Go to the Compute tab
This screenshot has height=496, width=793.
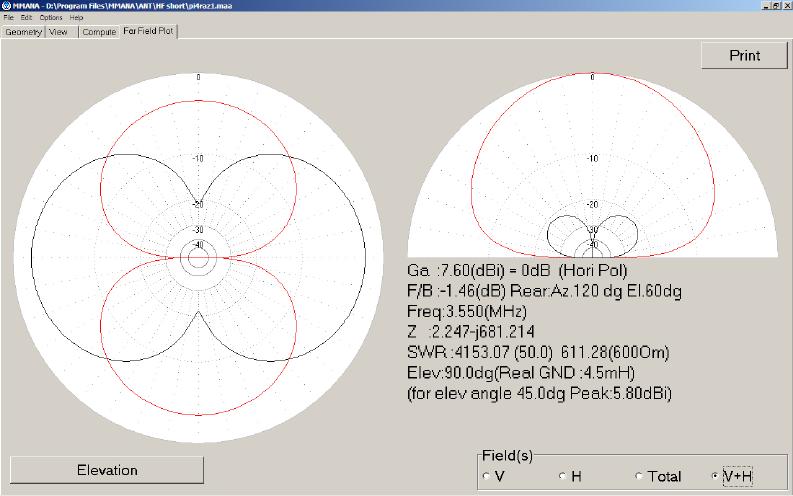pyautogui.click(x=99, y=32)
